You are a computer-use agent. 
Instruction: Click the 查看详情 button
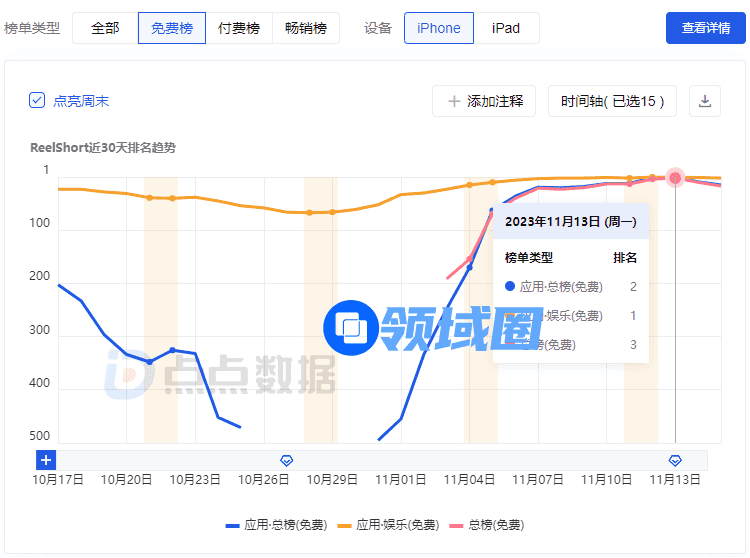click(706, 28)
